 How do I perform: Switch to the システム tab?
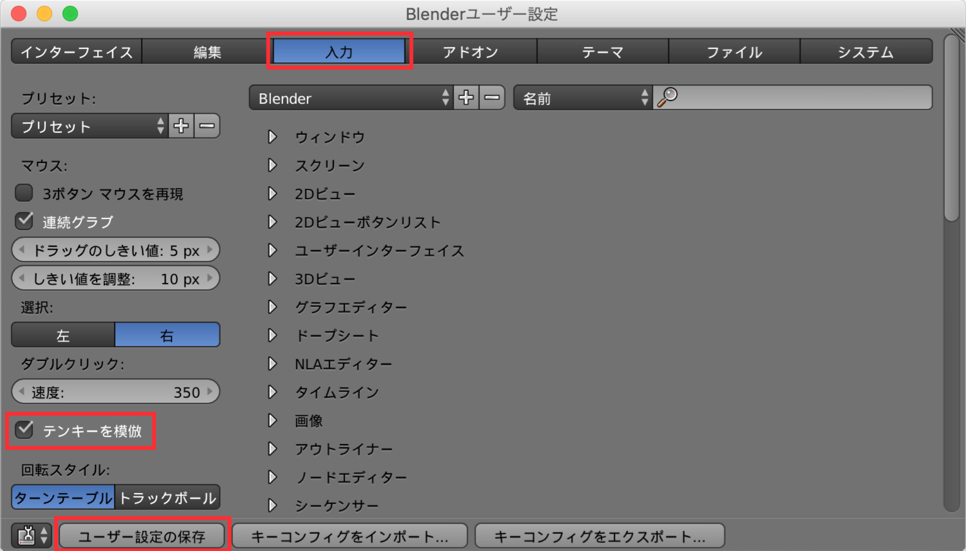point(865,52)
